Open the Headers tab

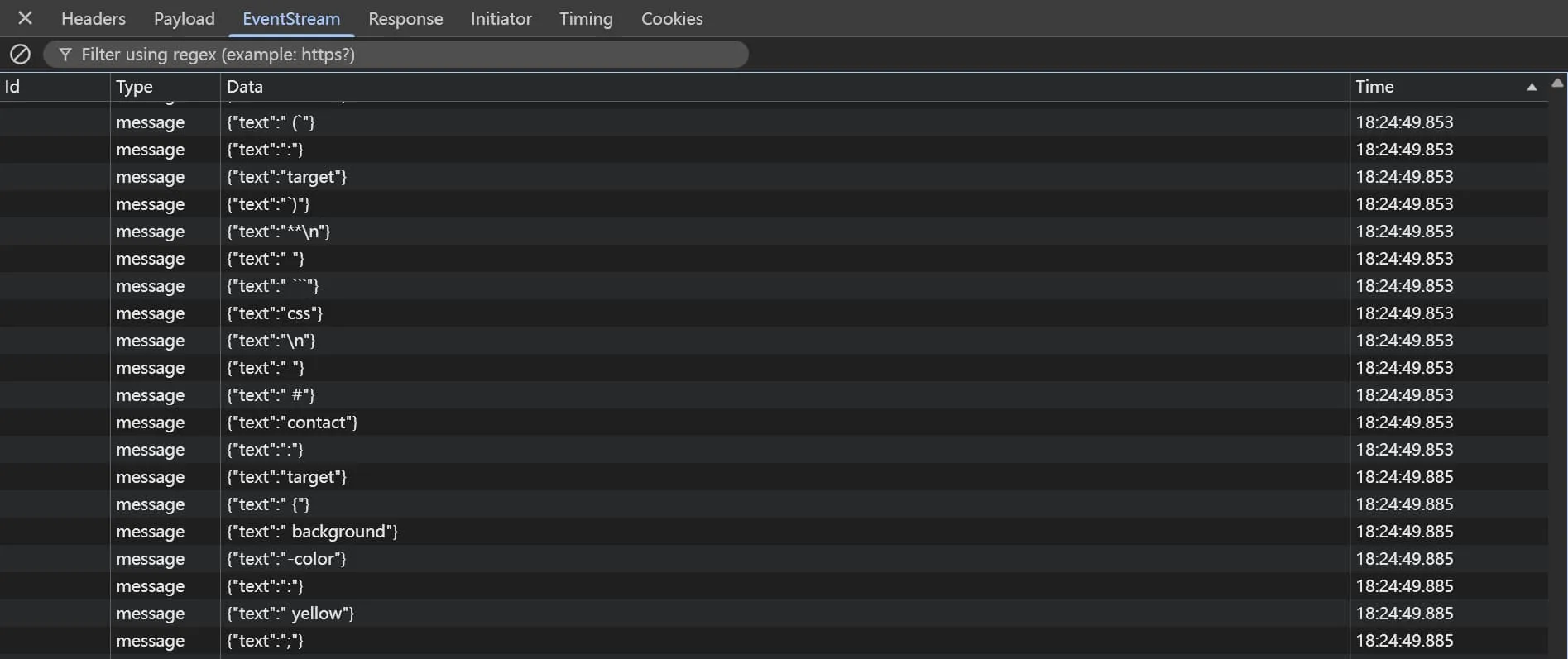pyautogui.click(x=94, y=18)
